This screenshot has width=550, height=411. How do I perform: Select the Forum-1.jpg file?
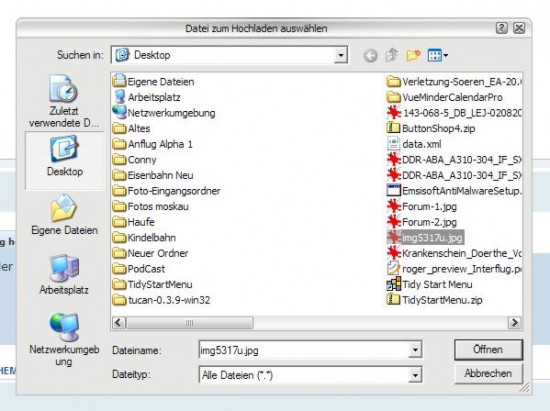[422, 206]
